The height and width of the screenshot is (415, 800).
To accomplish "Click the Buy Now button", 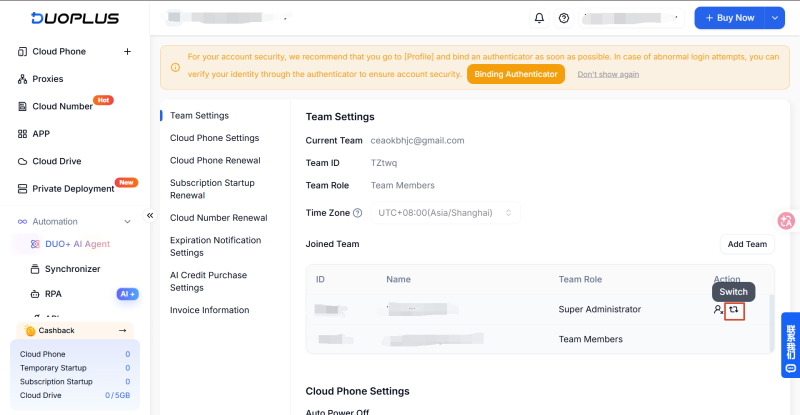I will click(730, 18).
